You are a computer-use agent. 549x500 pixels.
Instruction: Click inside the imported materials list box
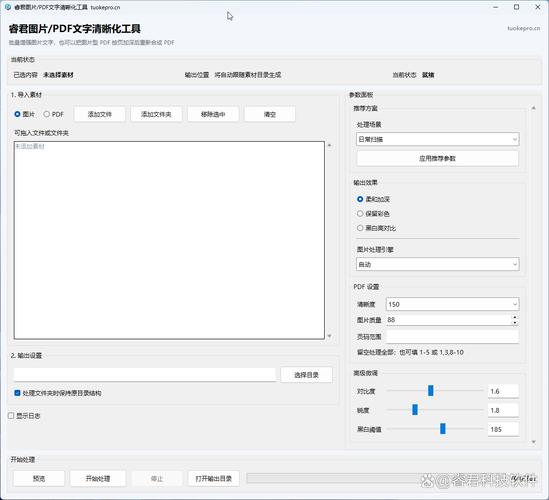click(x=169, y=240)
